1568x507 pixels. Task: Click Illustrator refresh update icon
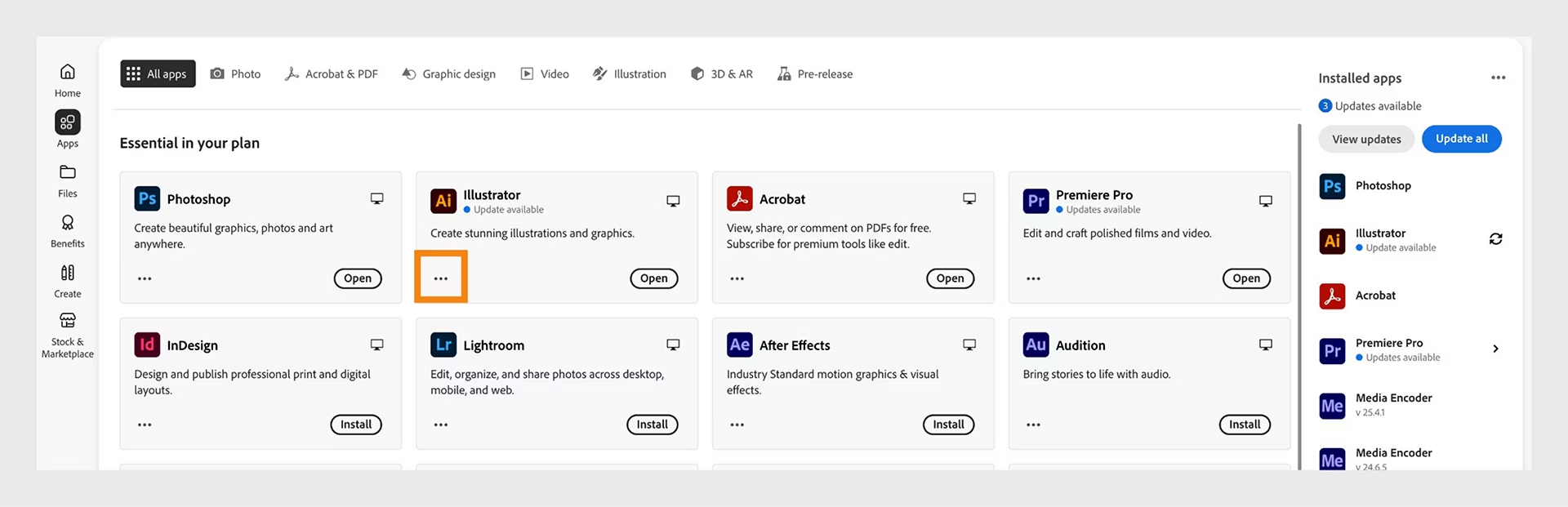pos(1495,239)
